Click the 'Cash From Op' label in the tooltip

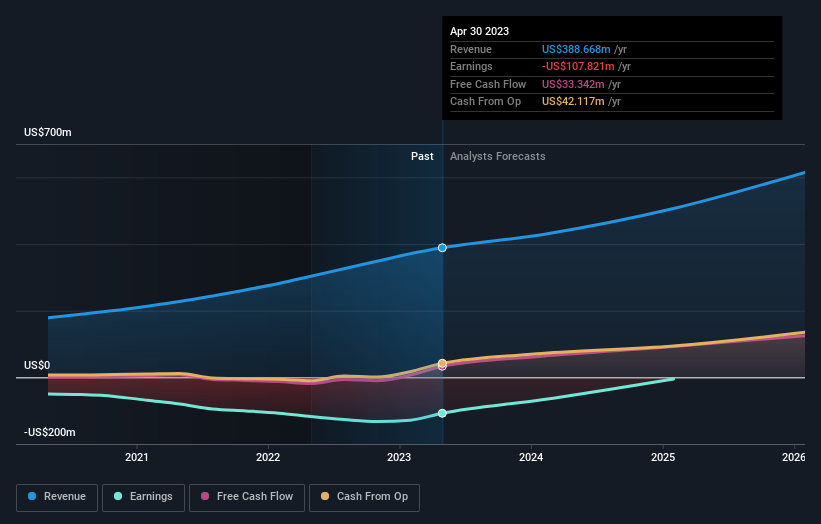pyautogui.click(x=485, y=102)
